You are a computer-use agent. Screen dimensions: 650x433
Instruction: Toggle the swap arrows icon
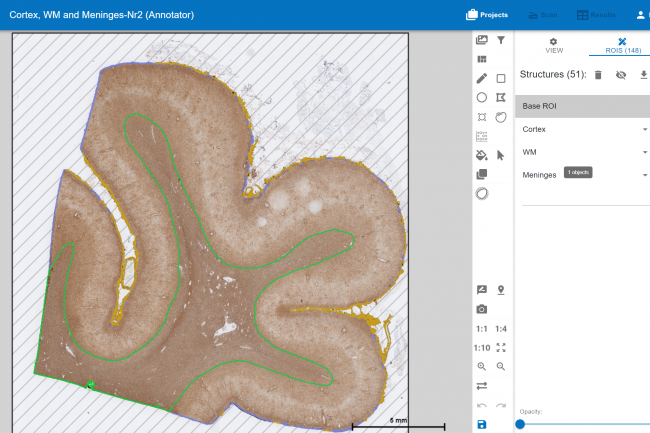pos(482,386)
